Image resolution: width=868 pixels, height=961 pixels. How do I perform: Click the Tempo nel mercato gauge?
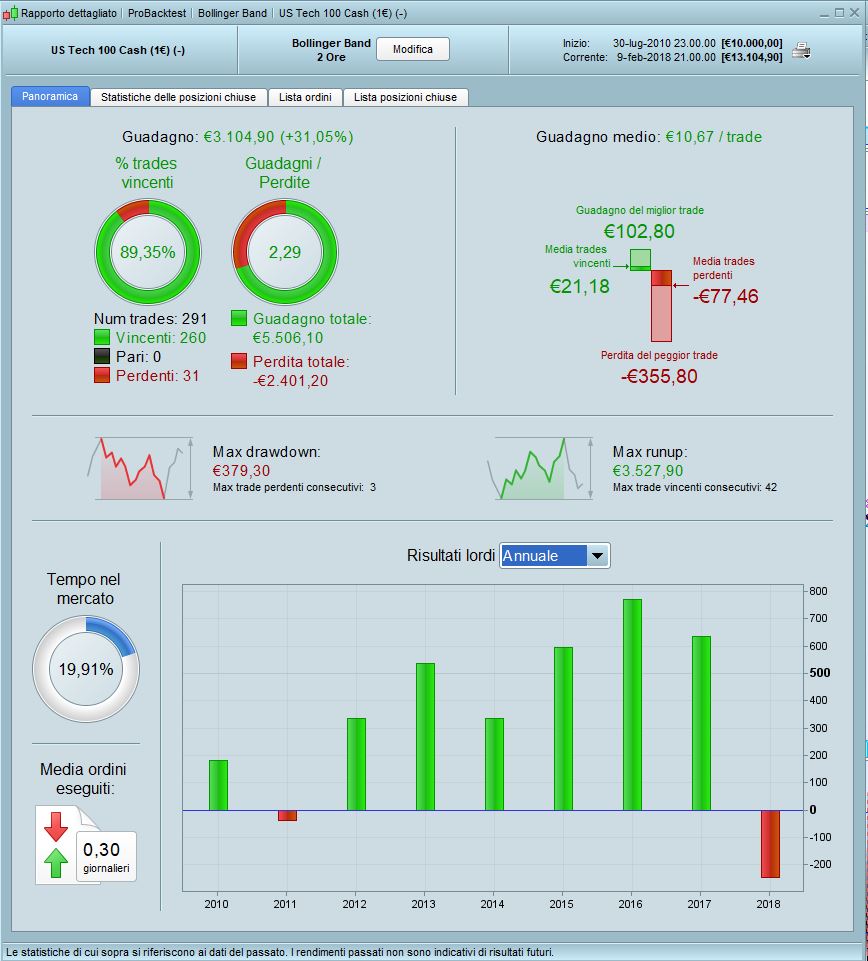pos(86,669)
